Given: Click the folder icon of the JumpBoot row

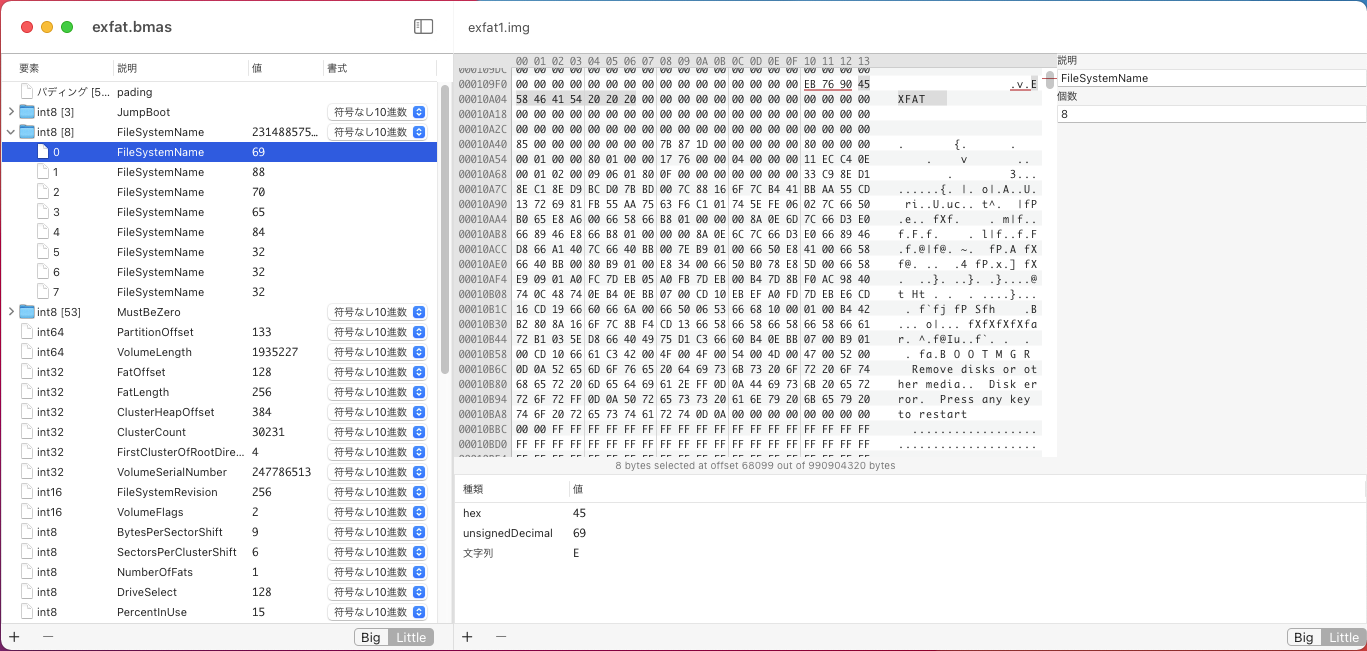Looking at the screenshot, I should click(27, 112).
